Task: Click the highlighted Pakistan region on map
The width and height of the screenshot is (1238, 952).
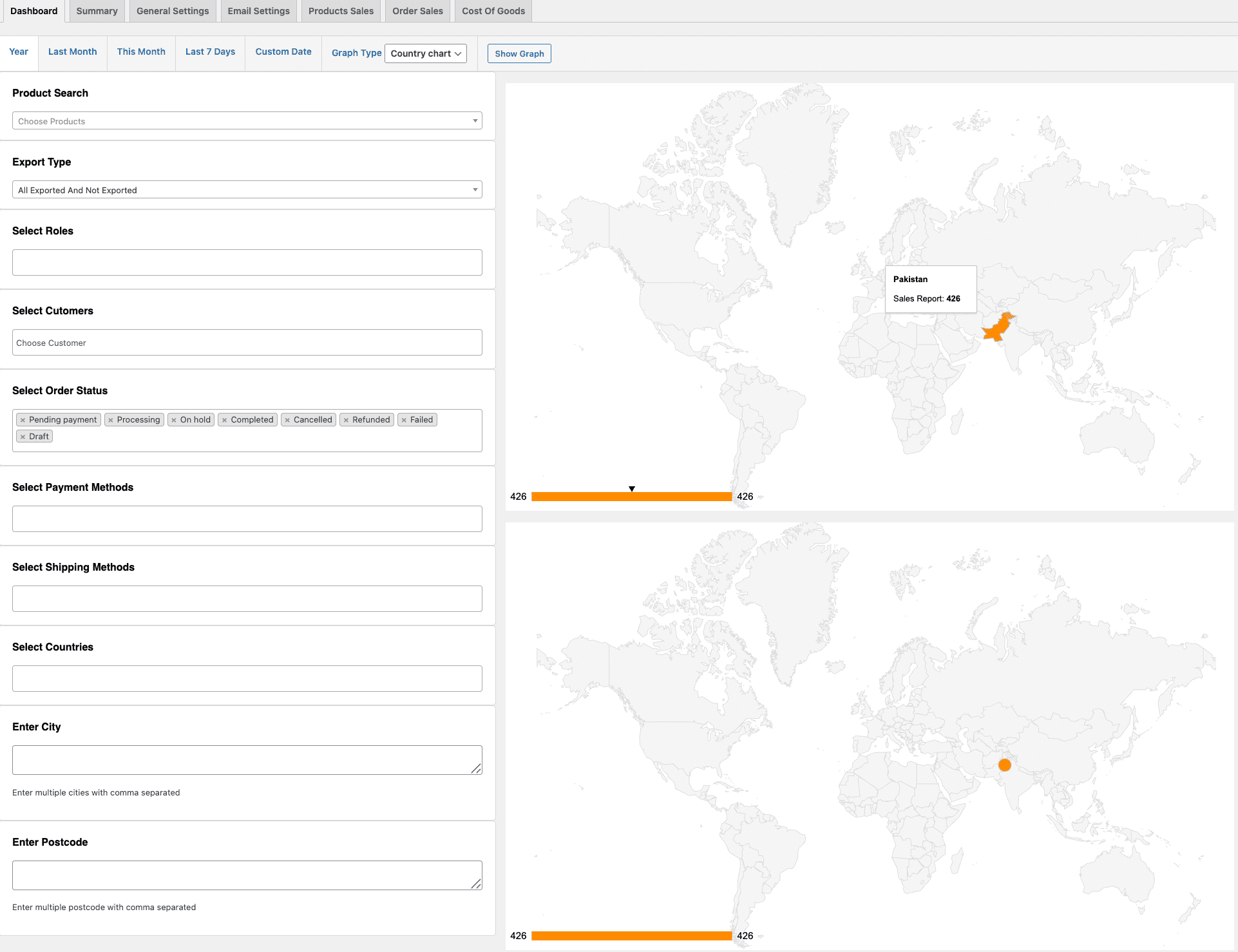Action: click(x=997, y=329)
